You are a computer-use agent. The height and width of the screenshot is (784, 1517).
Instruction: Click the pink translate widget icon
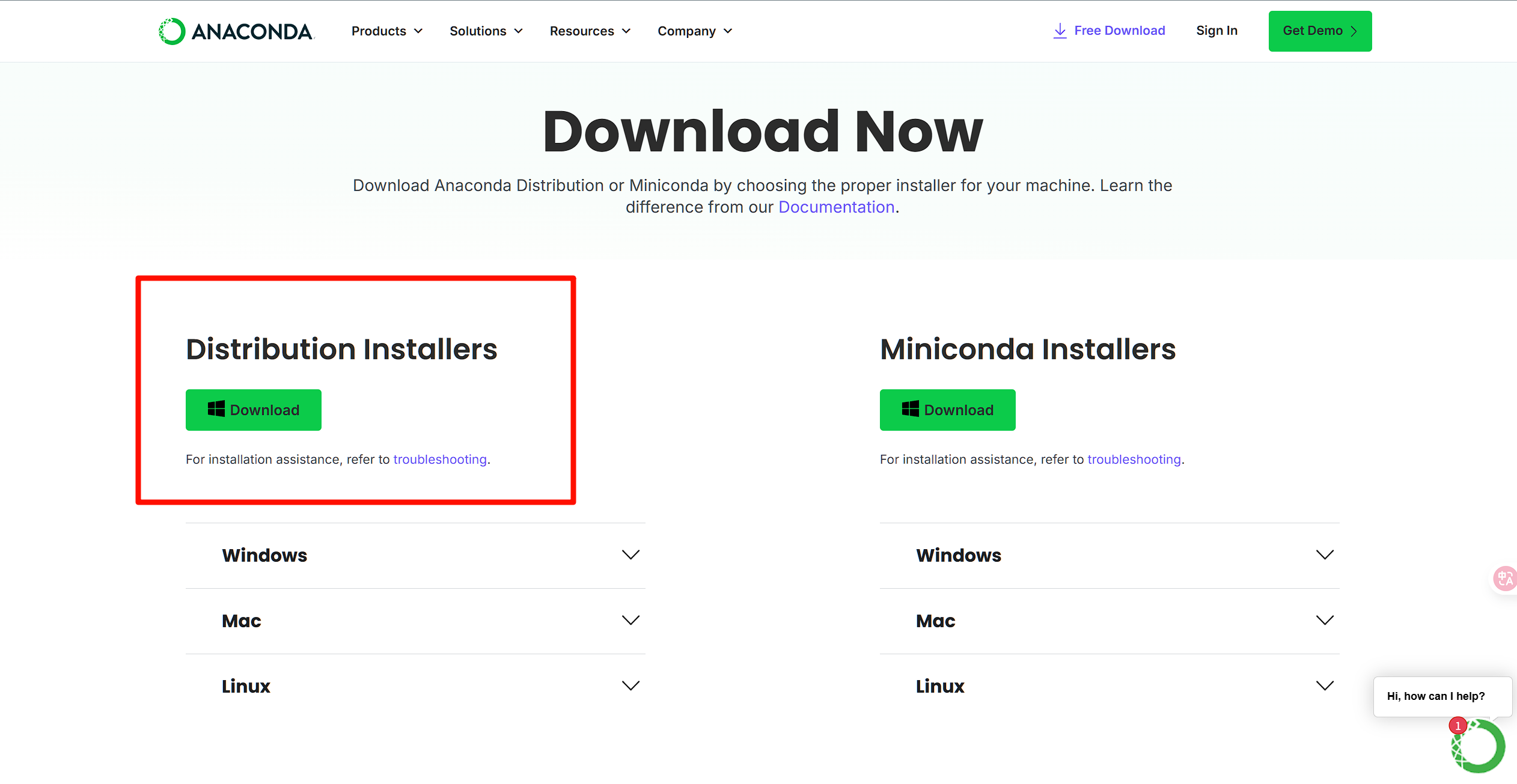pyautogui.click(x=1505, y=579)
